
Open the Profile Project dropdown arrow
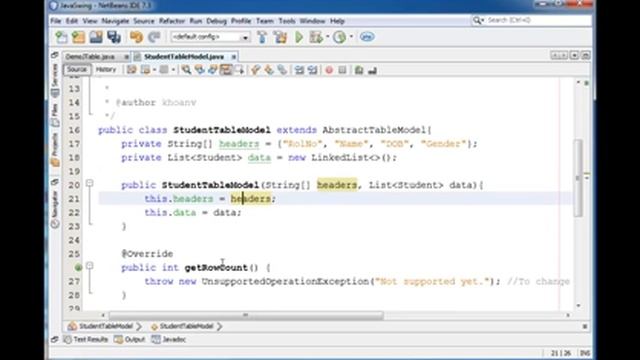pyautogui.click(x=351, y=37)
